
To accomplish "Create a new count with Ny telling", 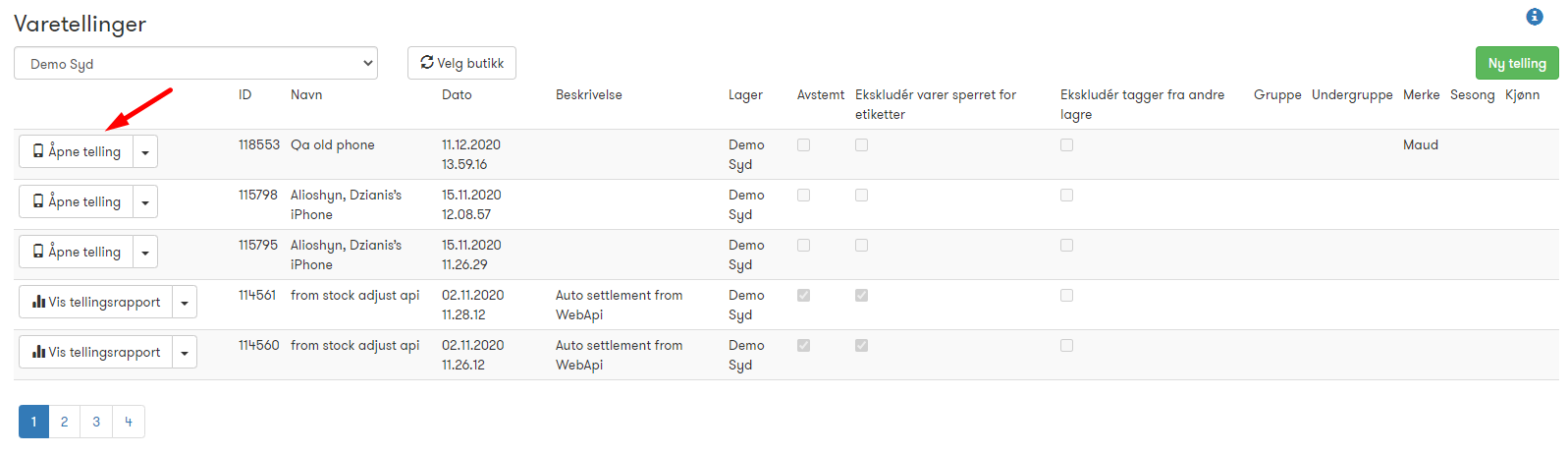I will click(x=1517, y=63).
